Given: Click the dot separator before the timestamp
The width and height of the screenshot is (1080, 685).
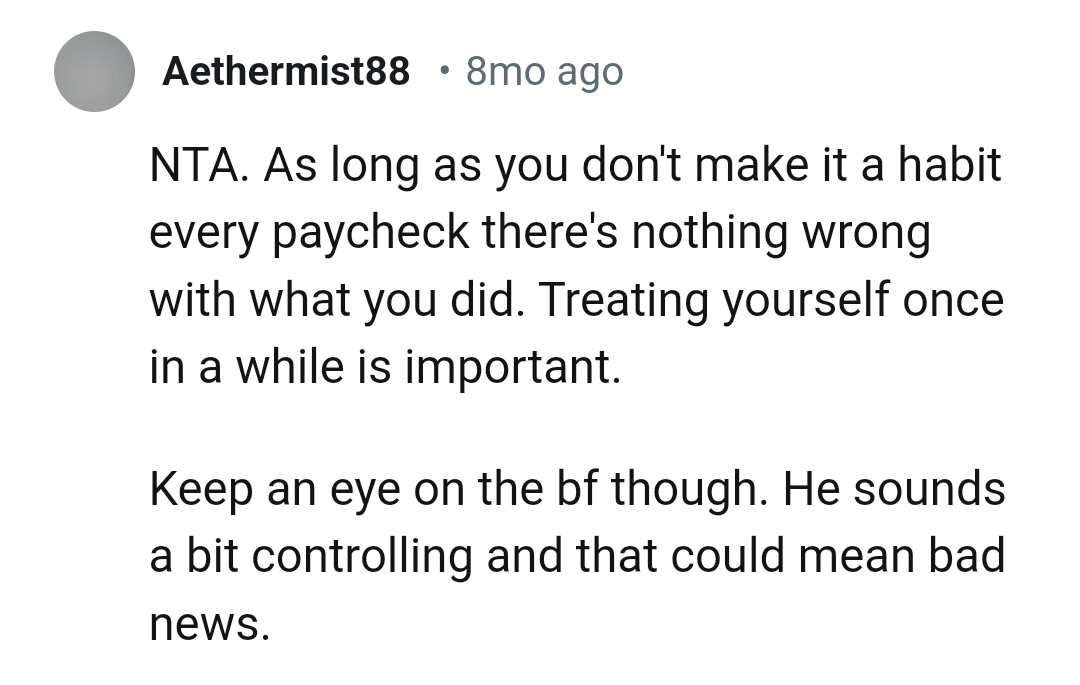Looking at the screenshot, I should [x=443, y=70].
